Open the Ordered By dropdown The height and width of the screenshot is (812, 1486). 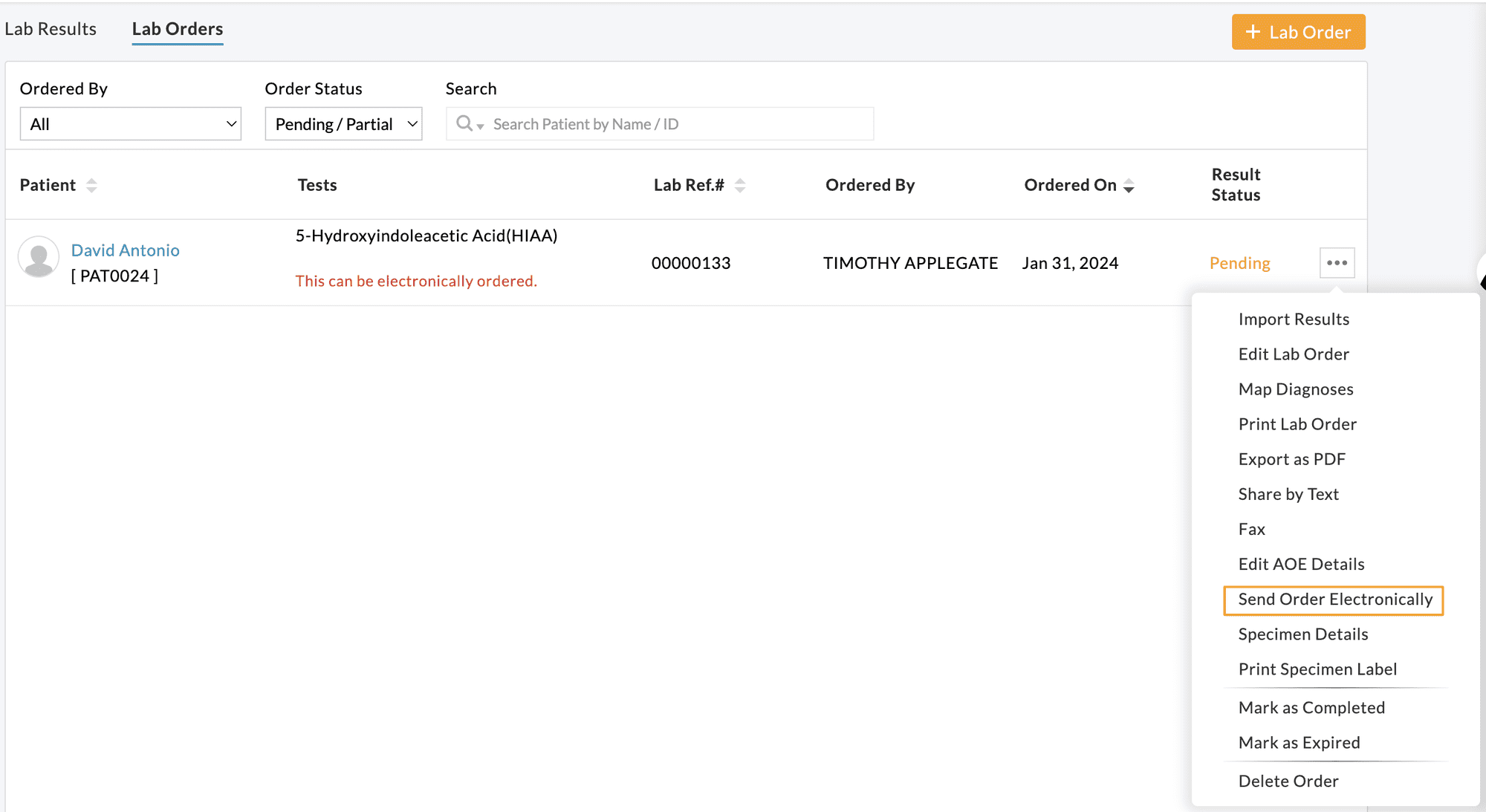tap(130, 123)
